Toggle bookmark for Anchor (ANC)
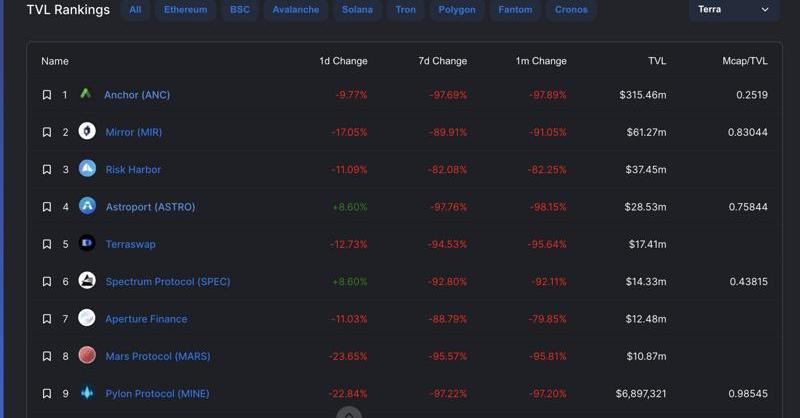800x418 pixels. [x=47, y=95]
